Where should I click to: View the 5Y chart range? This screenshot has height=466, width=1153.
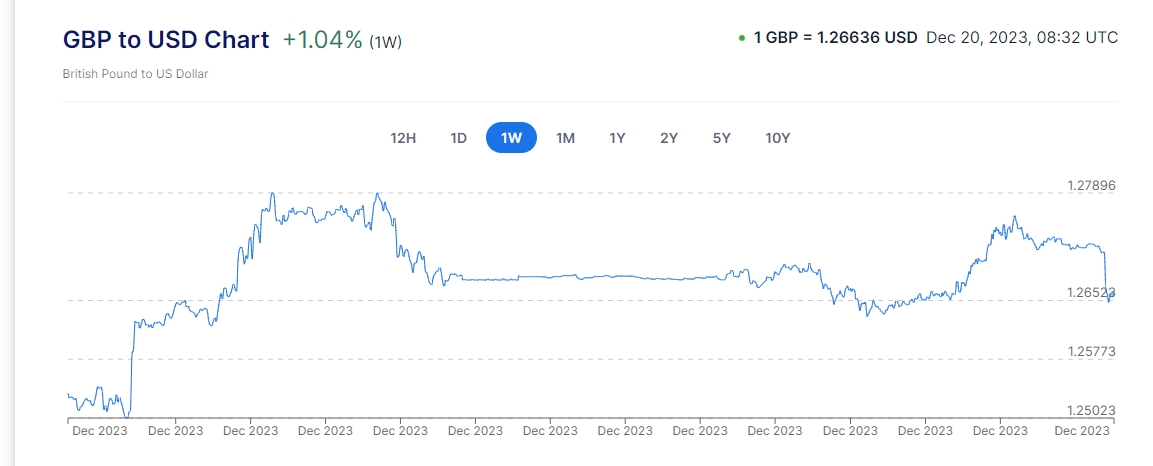point(722,138)
